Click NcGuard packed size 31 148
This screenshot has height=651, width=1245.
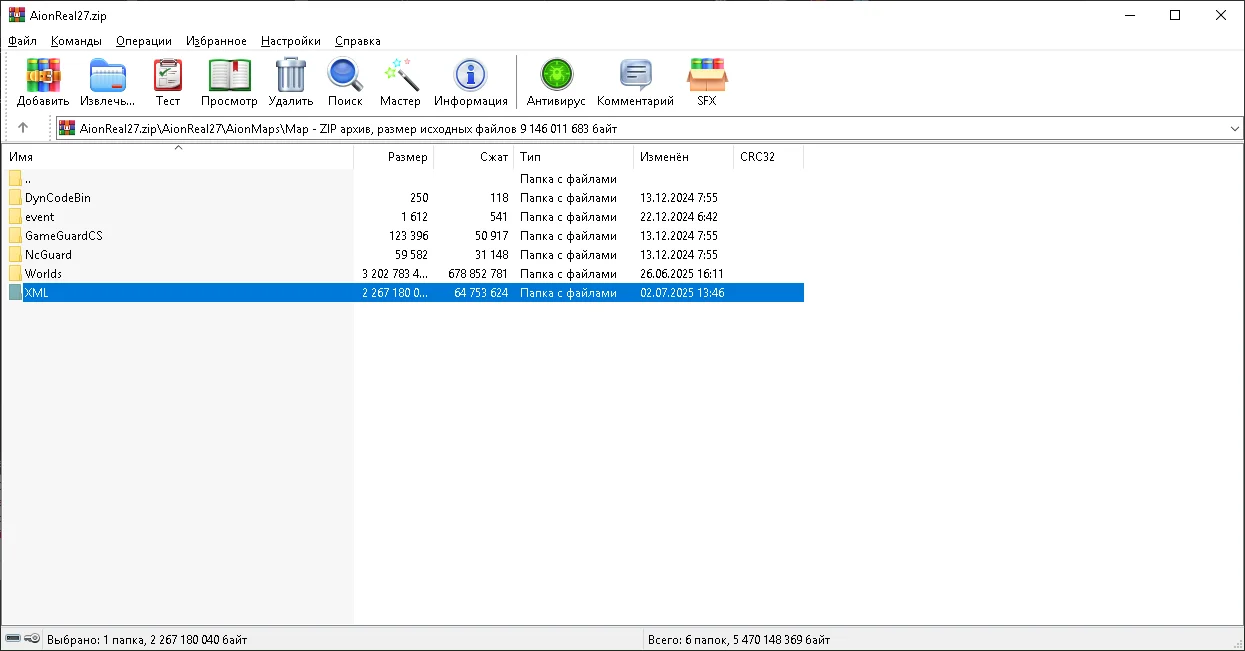pyautogui.click(x=489, y=255)
